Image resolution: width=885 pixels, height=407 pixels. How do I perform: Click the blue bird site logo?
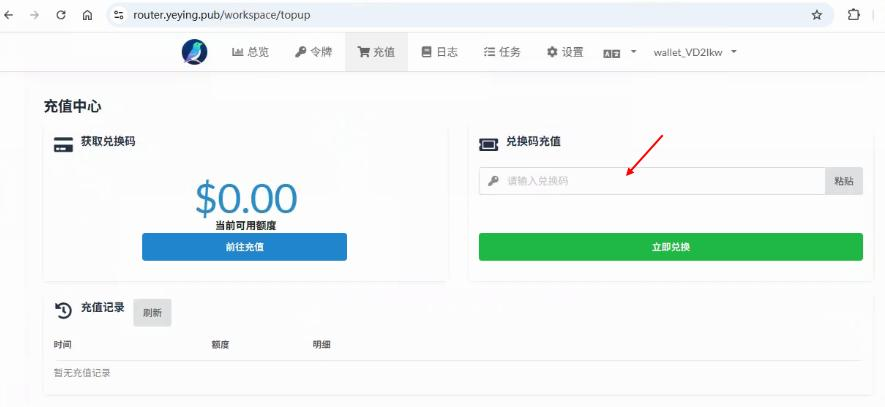pos(194,52)
